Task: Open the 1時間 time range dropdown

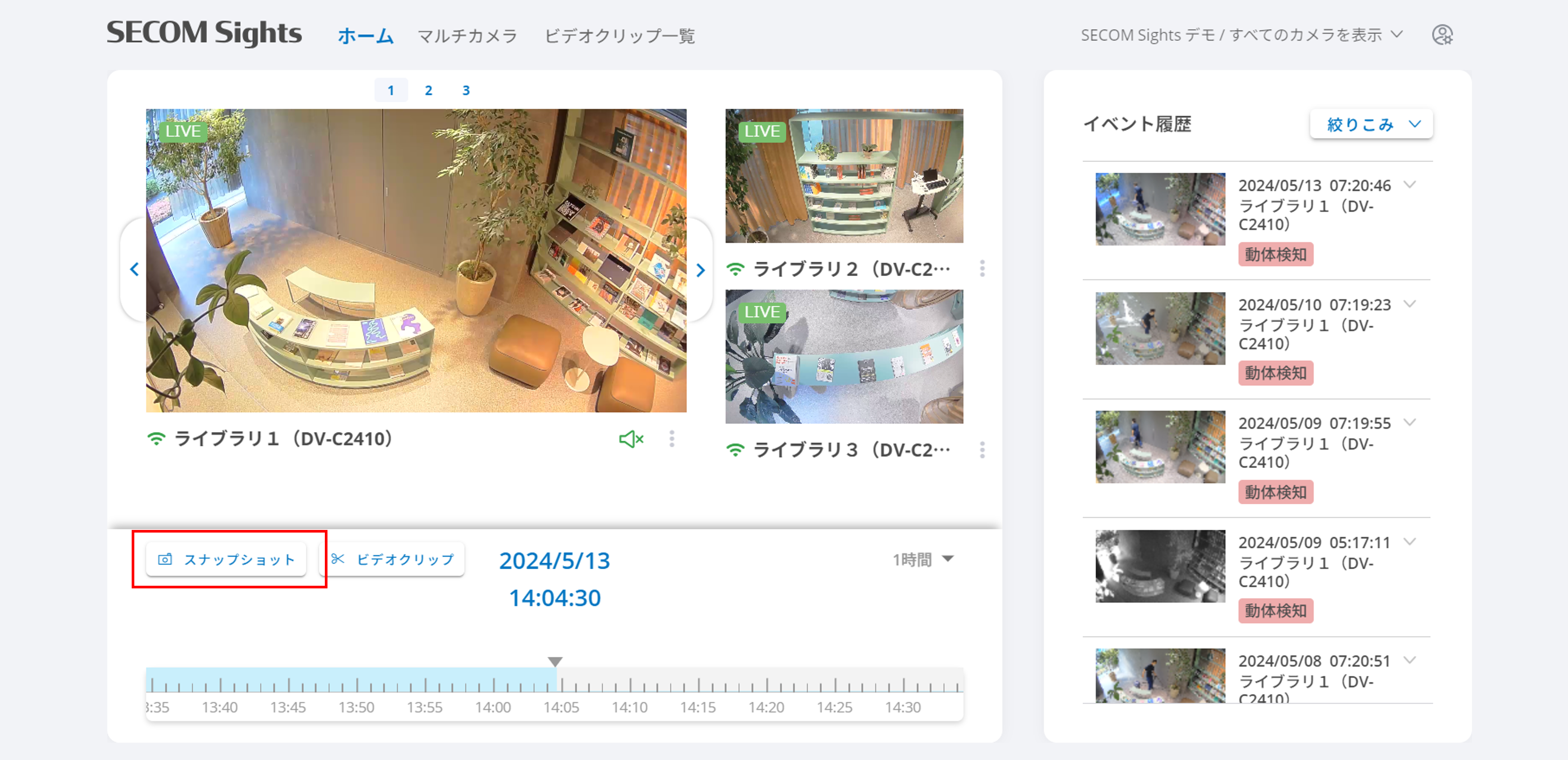Action: 923,559
